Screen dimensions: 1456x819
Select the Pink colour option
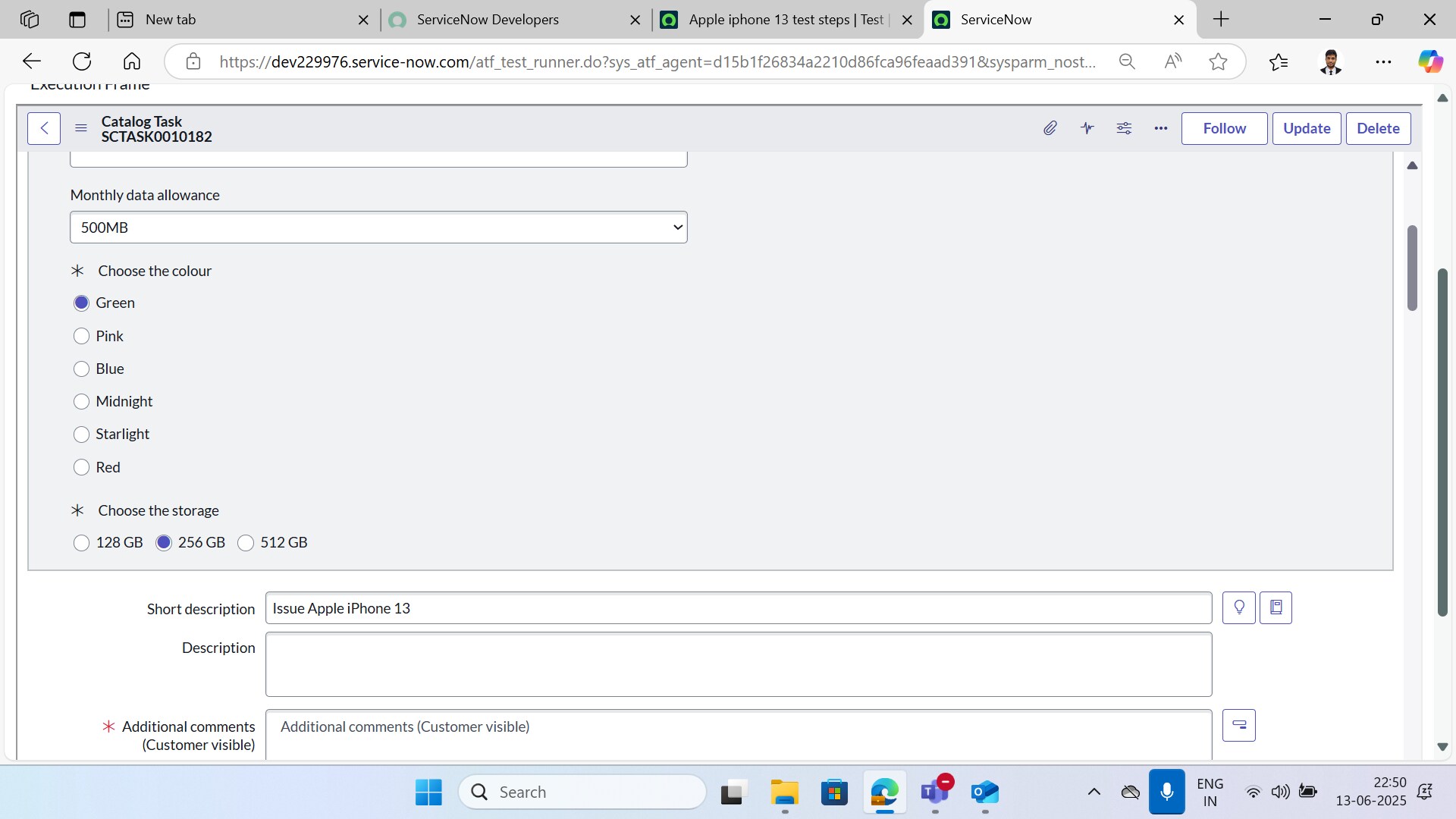pos(81,336)
